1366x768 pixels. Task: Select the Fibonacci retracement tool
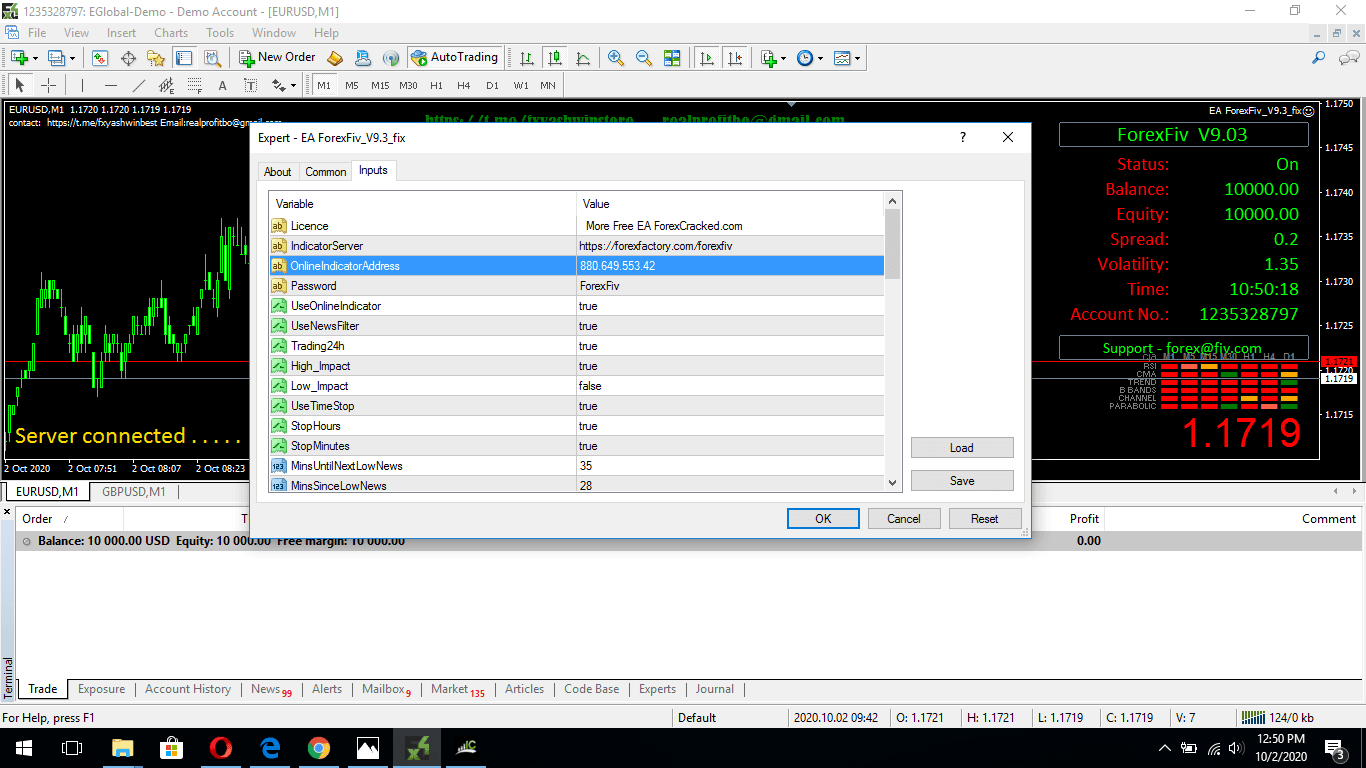point(194,86)
